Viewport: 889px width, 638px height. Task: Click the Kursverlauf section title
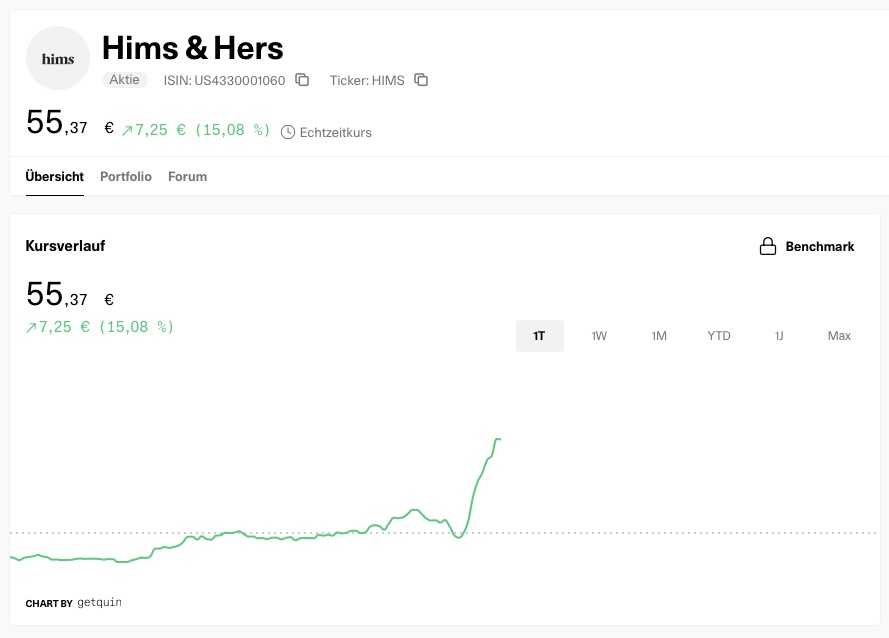tap(65, 246)
